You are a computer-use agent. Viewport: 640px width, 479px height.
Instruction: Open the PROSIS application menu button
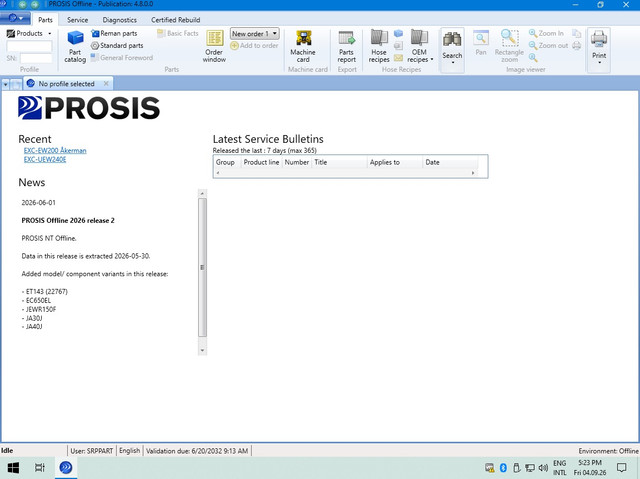tap(15, 18)
